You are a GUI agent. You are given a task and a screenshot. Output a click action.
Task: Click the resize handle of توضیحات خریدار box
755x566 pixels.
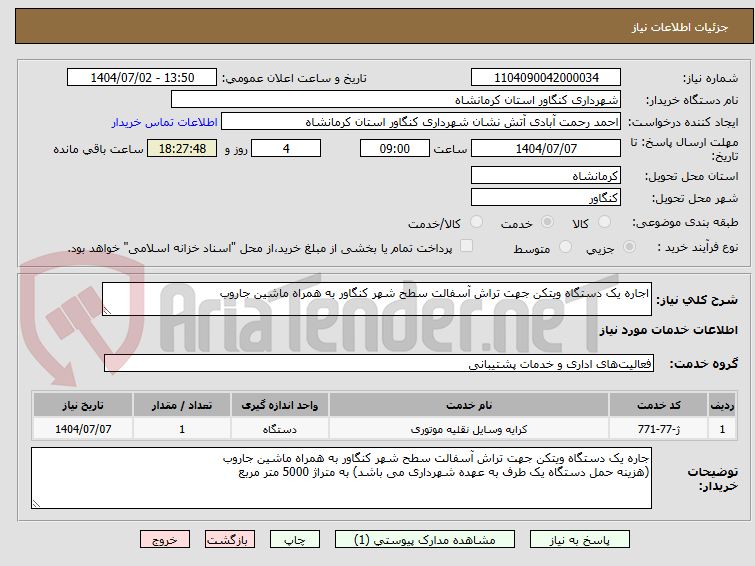point(37,503)
